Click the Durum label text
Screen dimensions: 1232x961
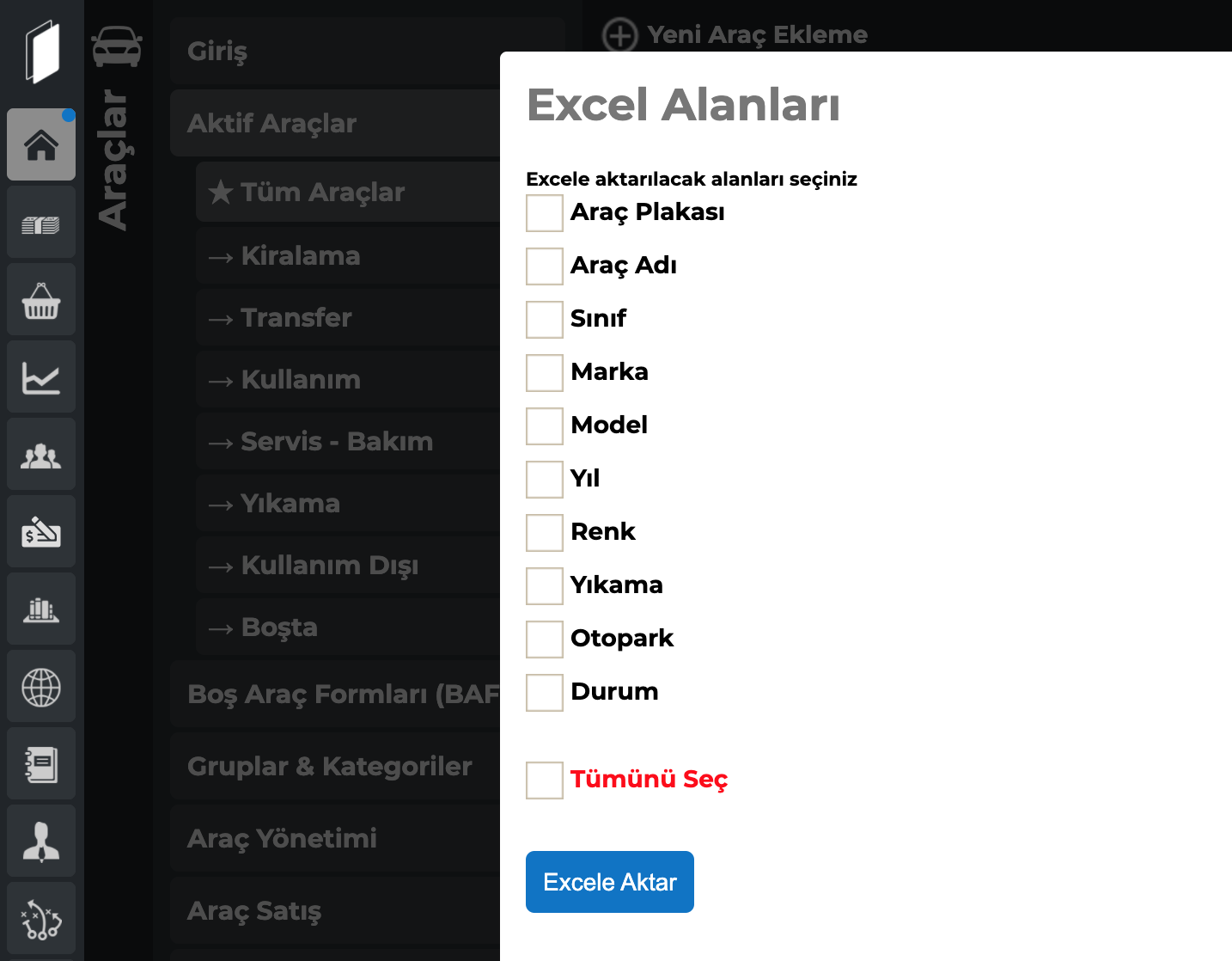coord(614,691)
